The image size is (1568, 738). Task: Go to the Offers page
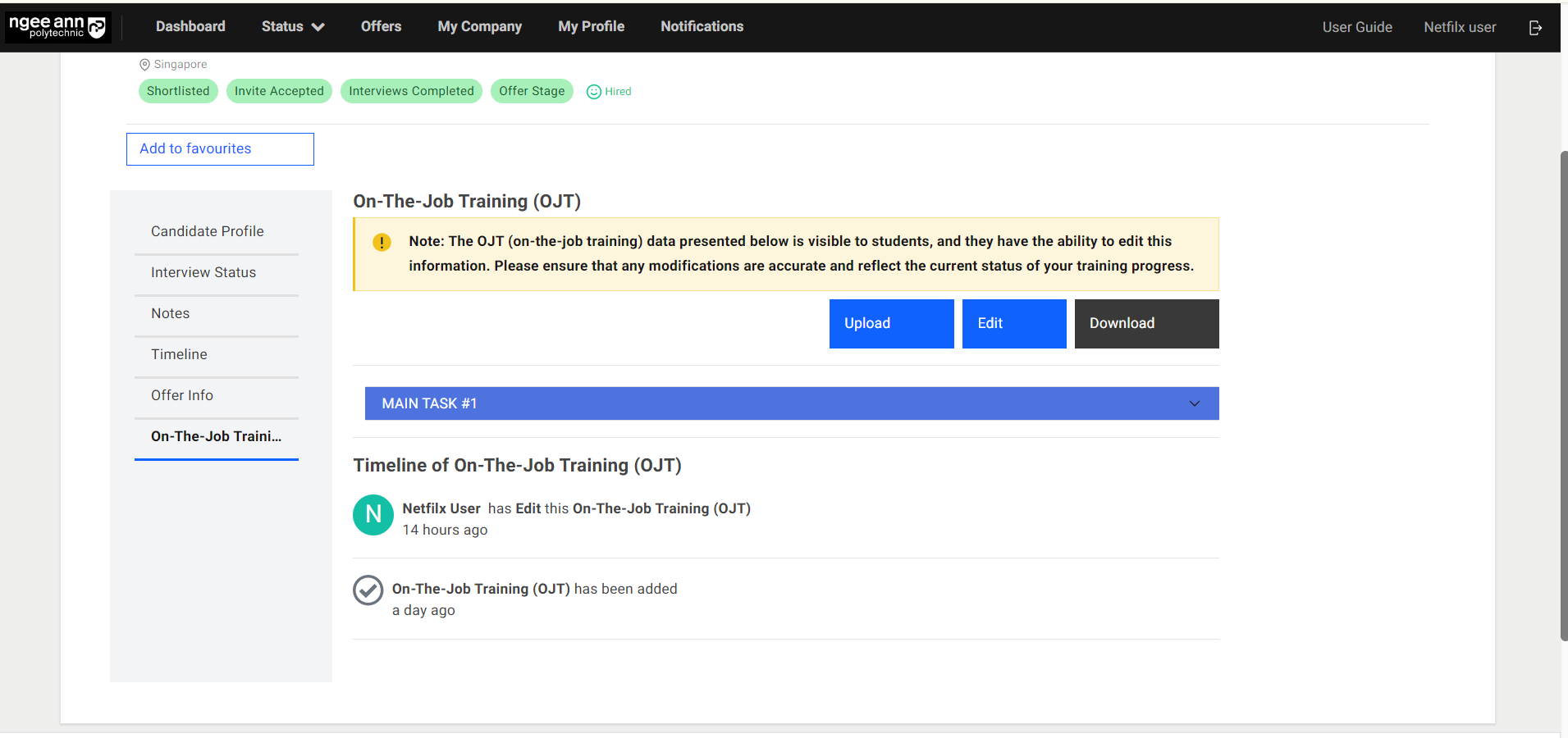[x=381, y=26]
